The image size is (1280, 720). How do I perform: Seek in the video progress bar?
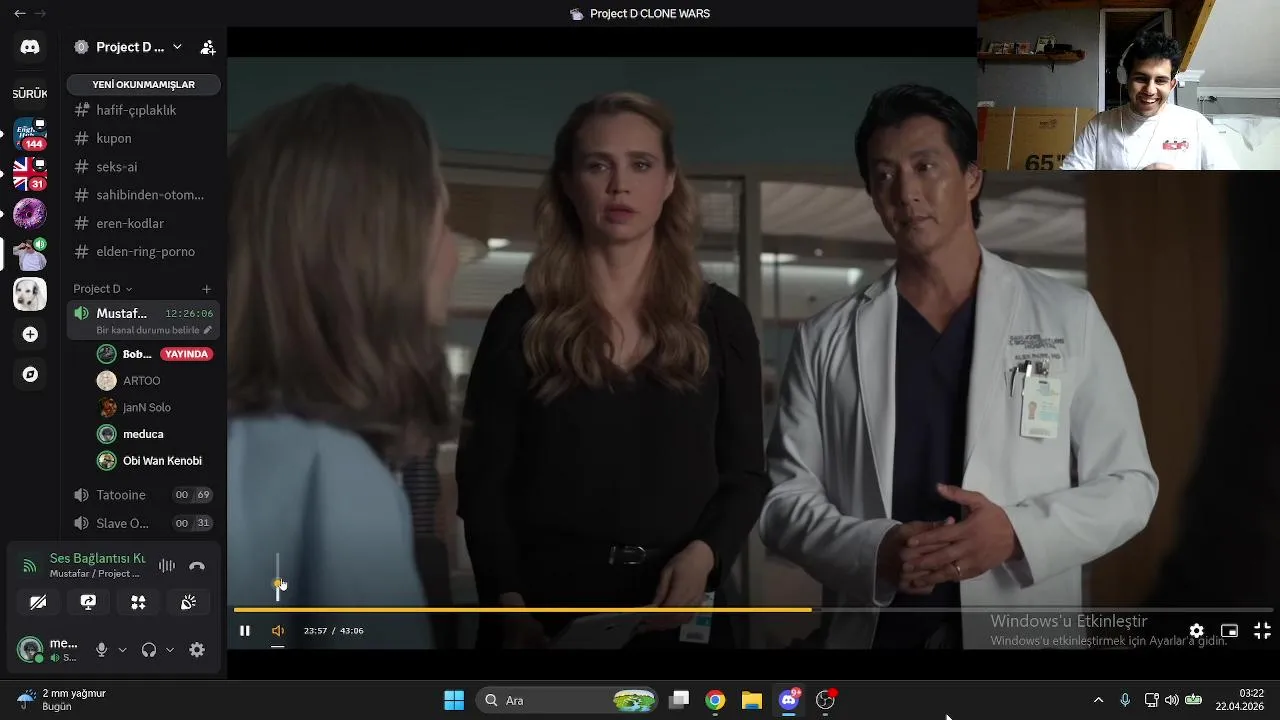click(753, 609)
